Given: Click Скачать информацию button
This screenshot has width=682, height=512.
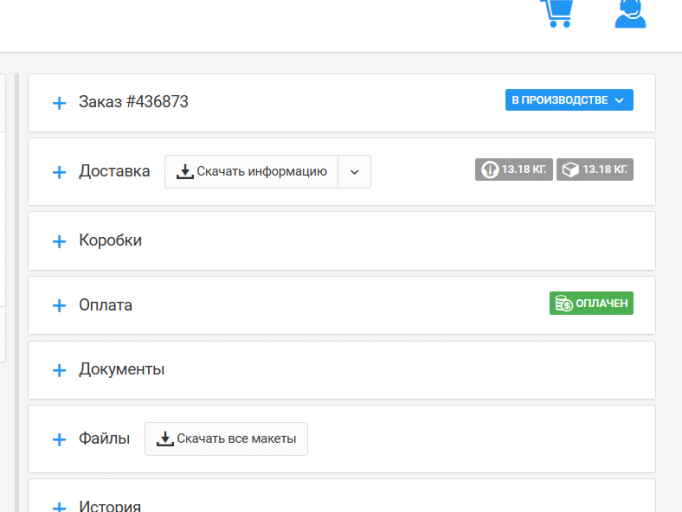Looking at the screenshot, I should [251, 172].
